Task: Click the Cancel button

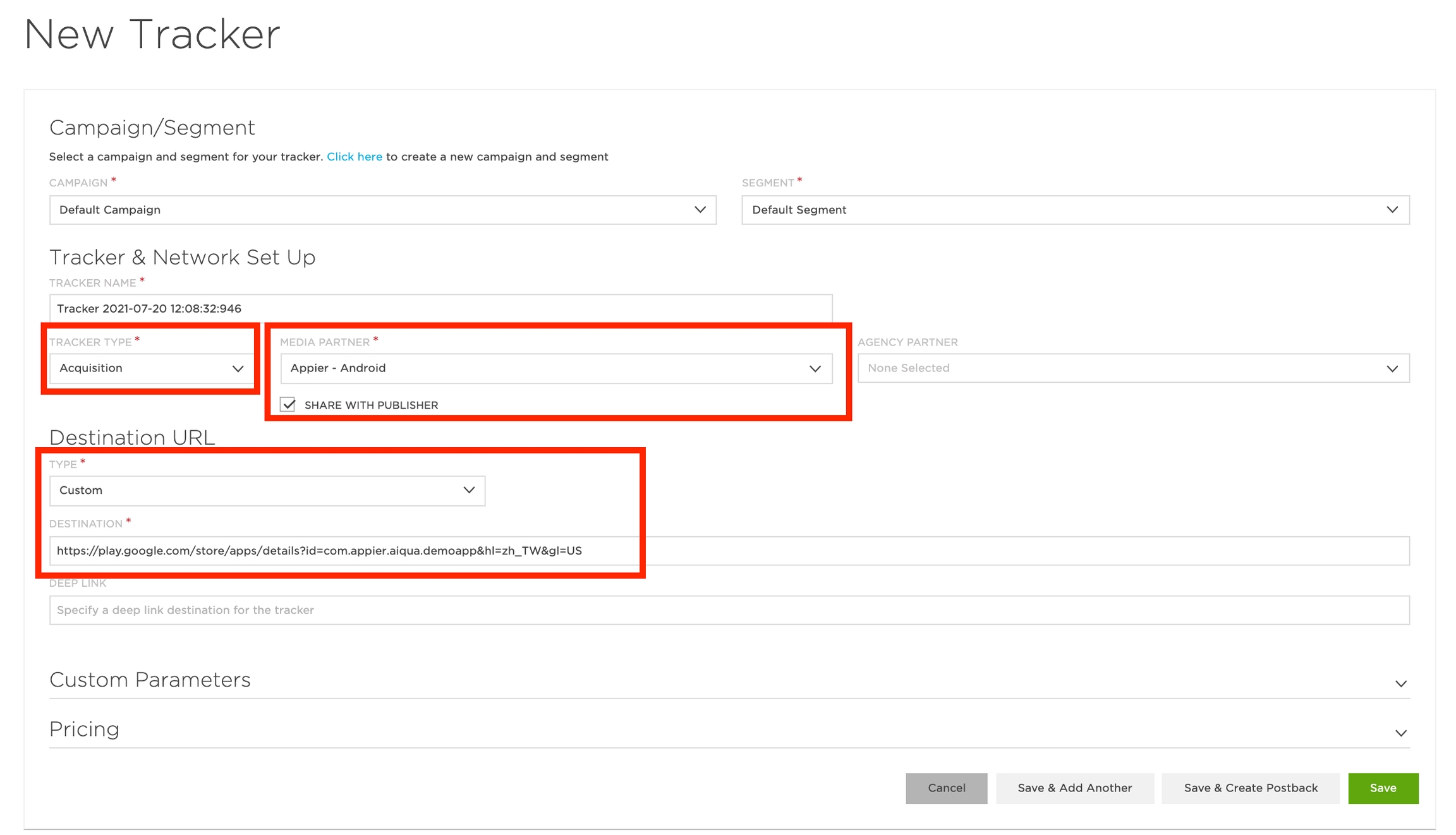Action: [x=946, y=788]
